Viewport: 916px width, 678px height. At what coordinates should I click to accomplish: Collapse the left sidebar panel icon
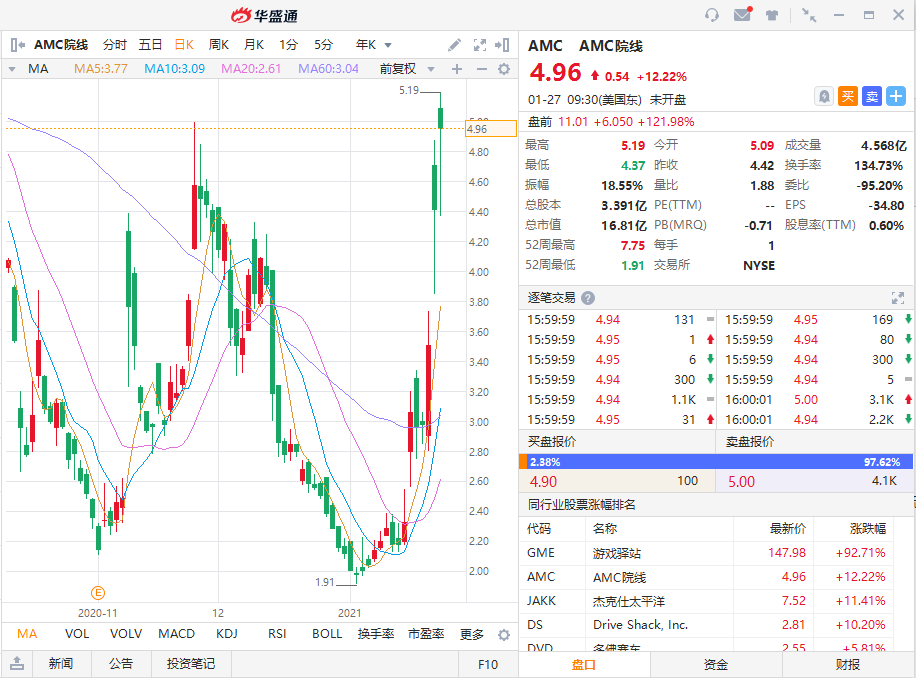click(18, 45)
